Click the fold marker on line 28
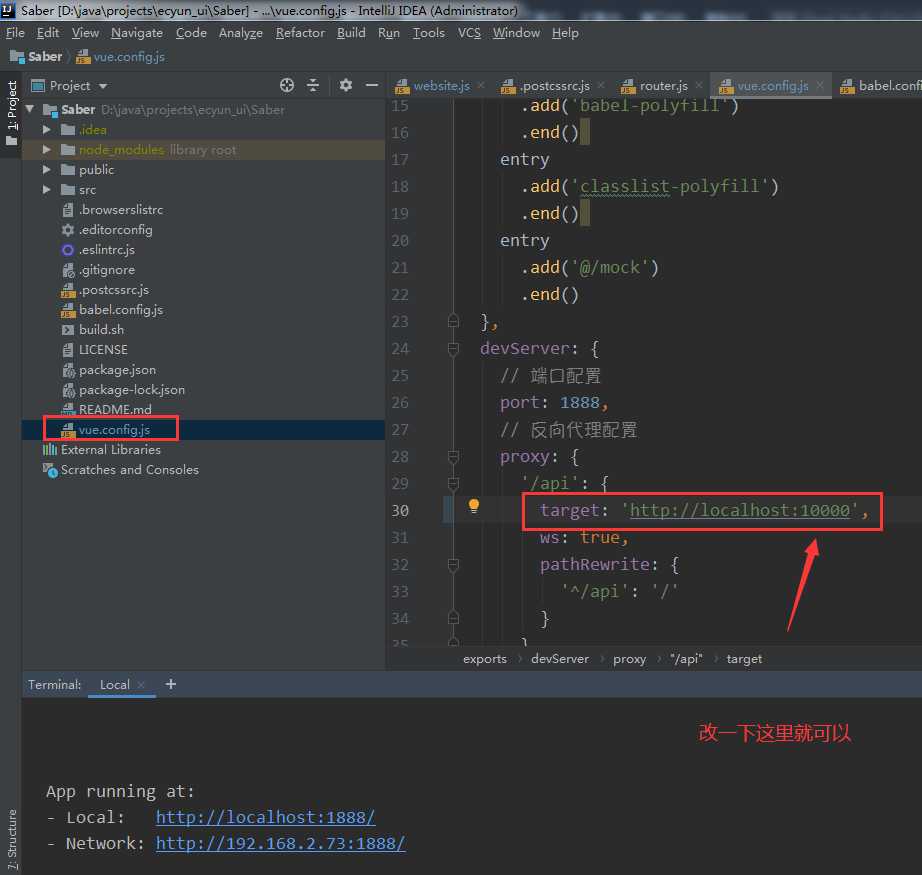Screen dimensions: 922x875 453,457
